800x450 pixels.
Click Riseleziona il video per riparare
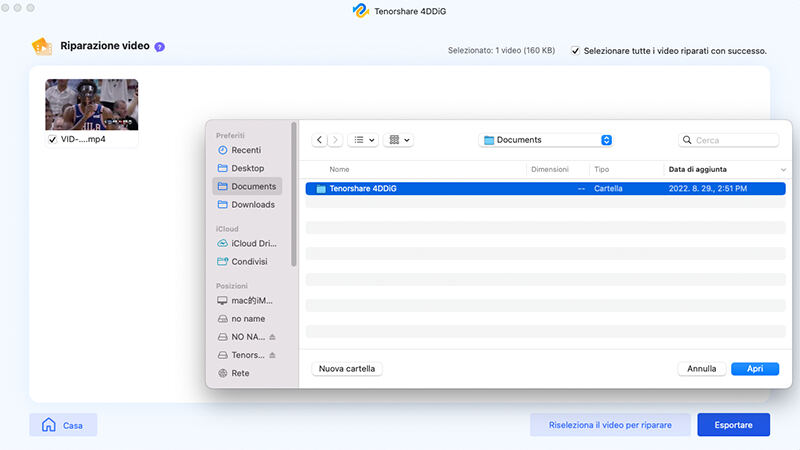tap(610, 424)
